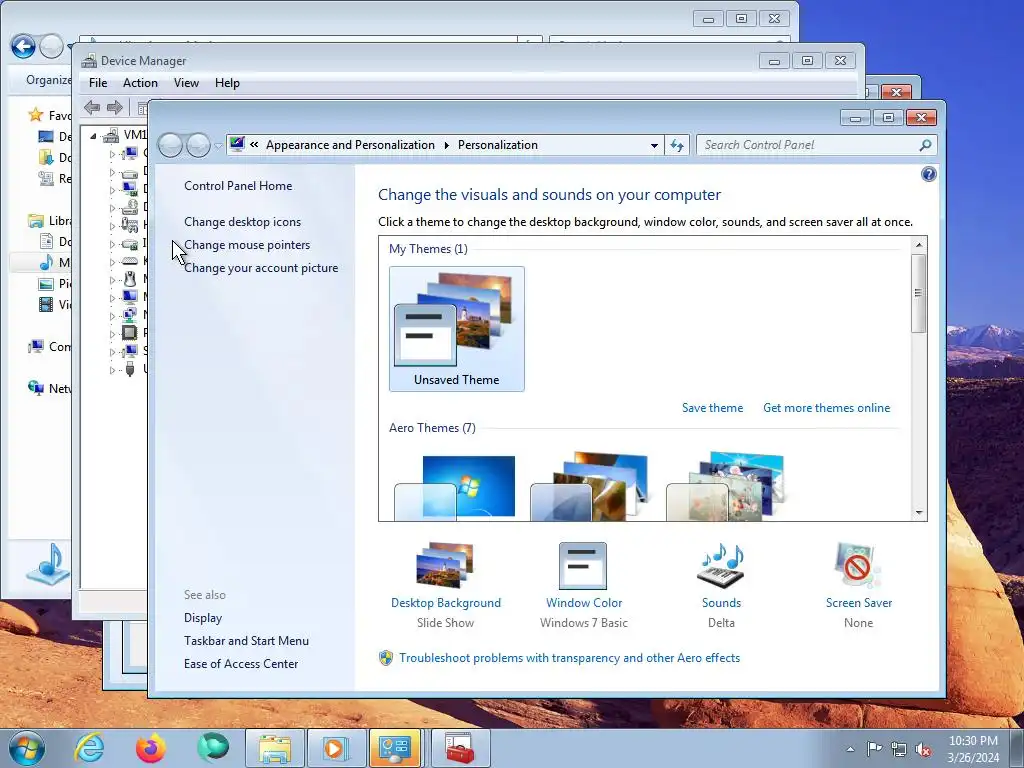Select the Windows 7 Aero theme thumbnail

click(x=455, y=487)
